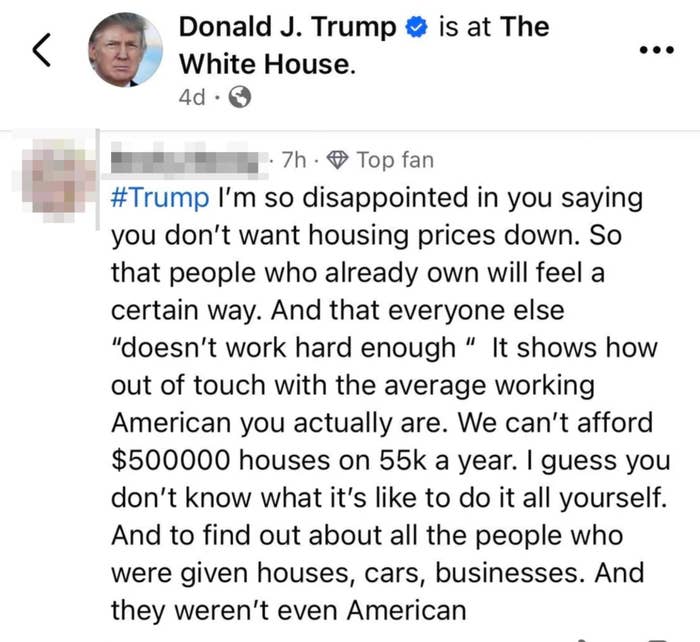Click the "is at" text in header
Image resolution: width=700 pixels, height=642 pixels.
point(464,28)
